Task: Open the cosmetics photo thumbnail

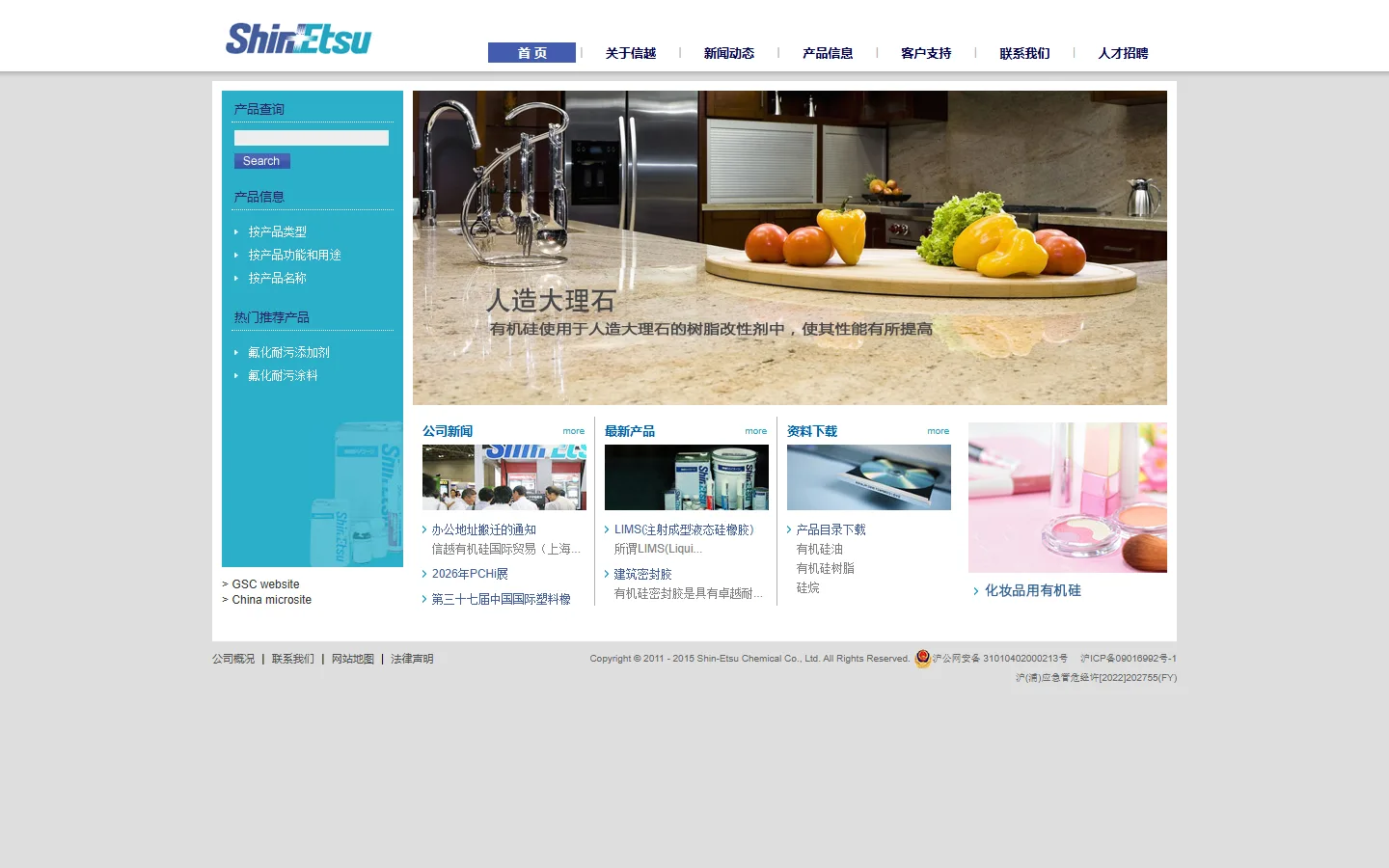Action: (1068, 498)
